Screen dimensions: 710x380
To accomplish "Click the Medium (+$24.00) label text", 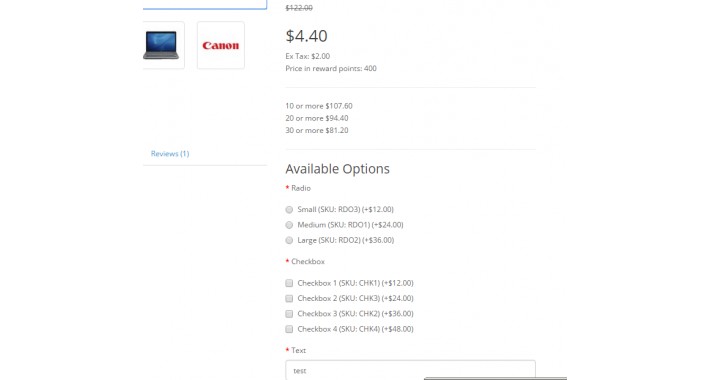I will click(350, 225).
